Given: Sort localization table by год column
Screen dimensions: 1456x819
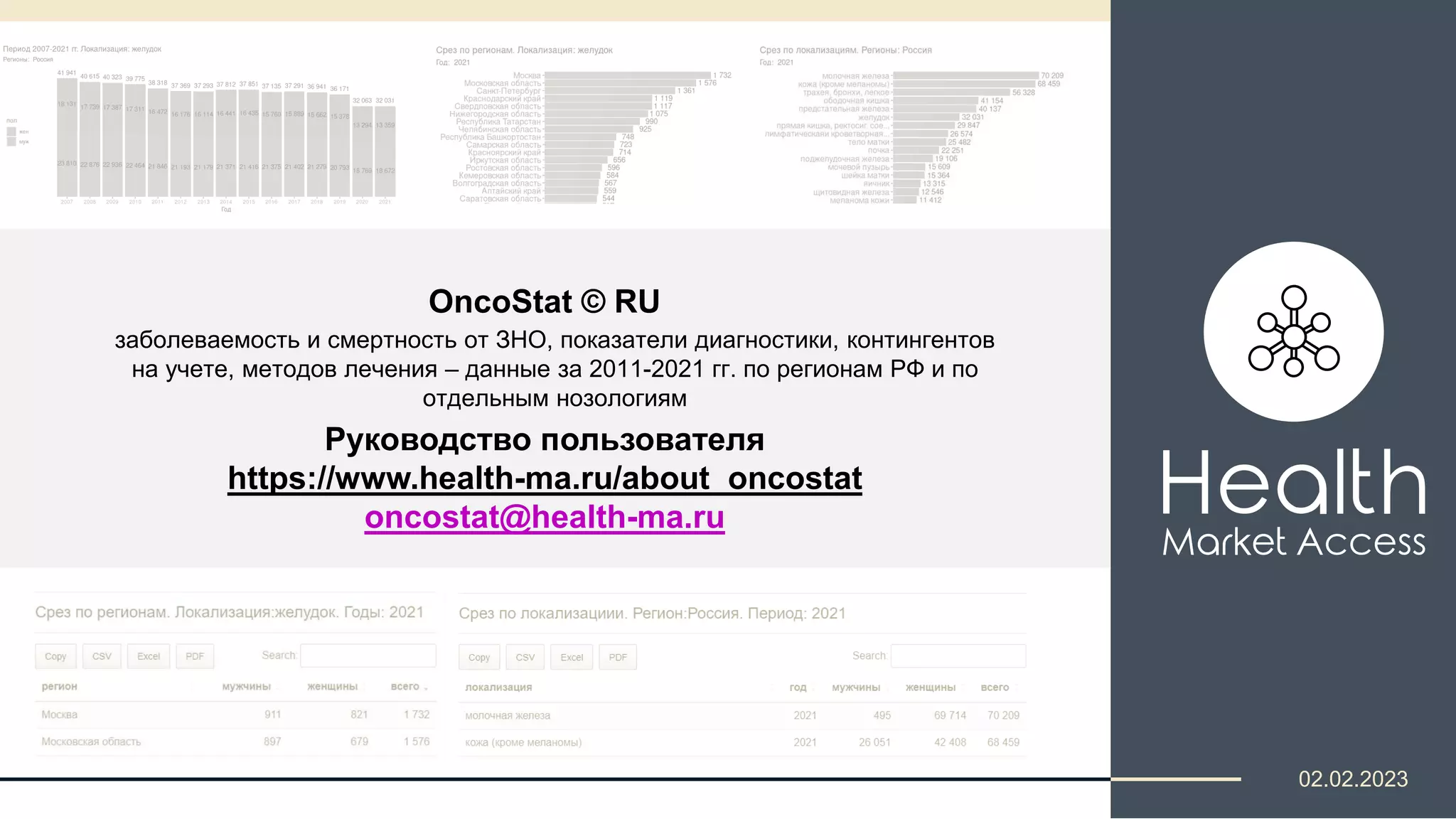Looking at the screenshot, I should [x=798, y=687].
